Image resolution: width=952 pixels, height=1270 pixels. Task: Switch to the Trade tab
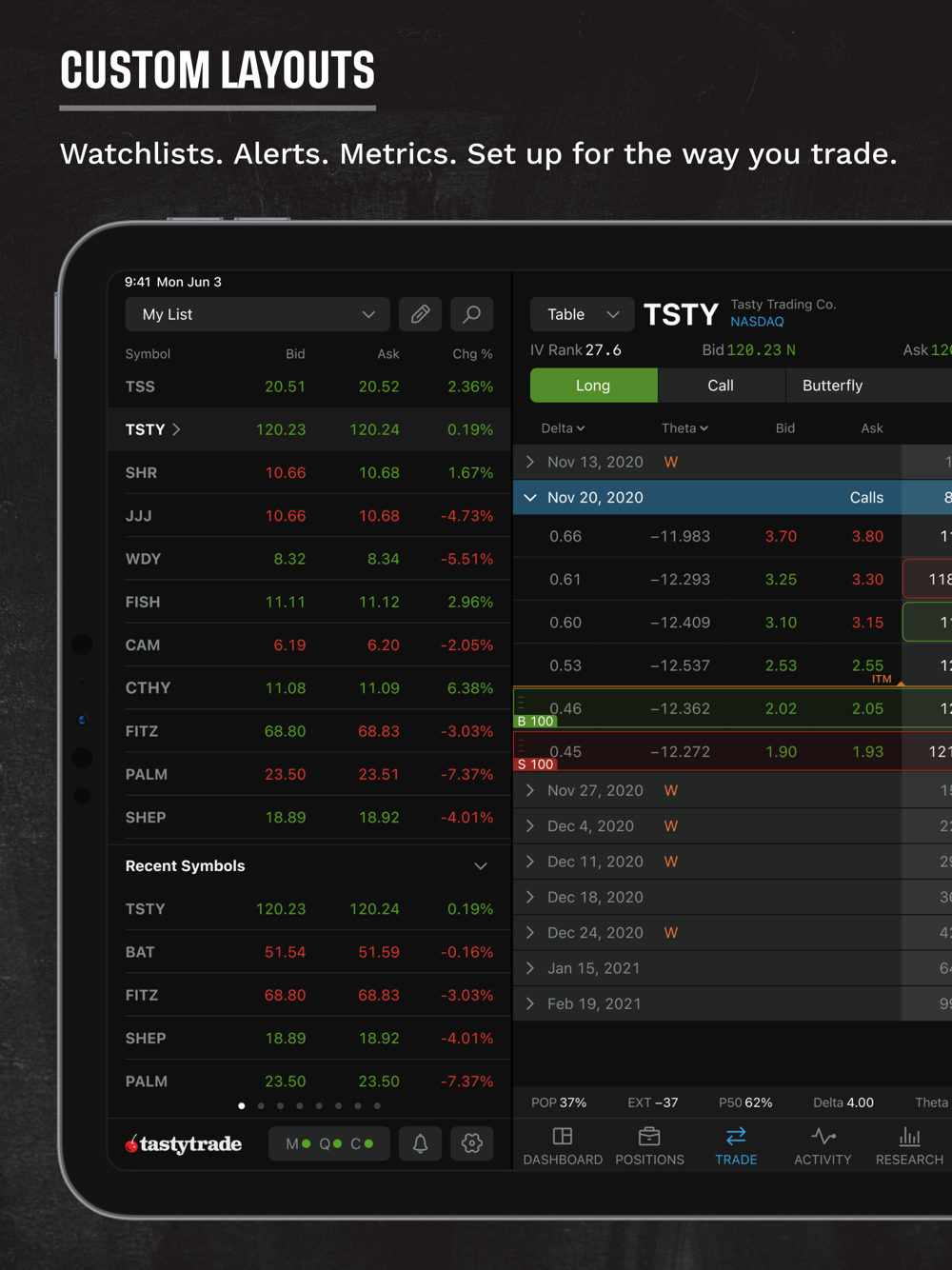tap(736, 1145)
